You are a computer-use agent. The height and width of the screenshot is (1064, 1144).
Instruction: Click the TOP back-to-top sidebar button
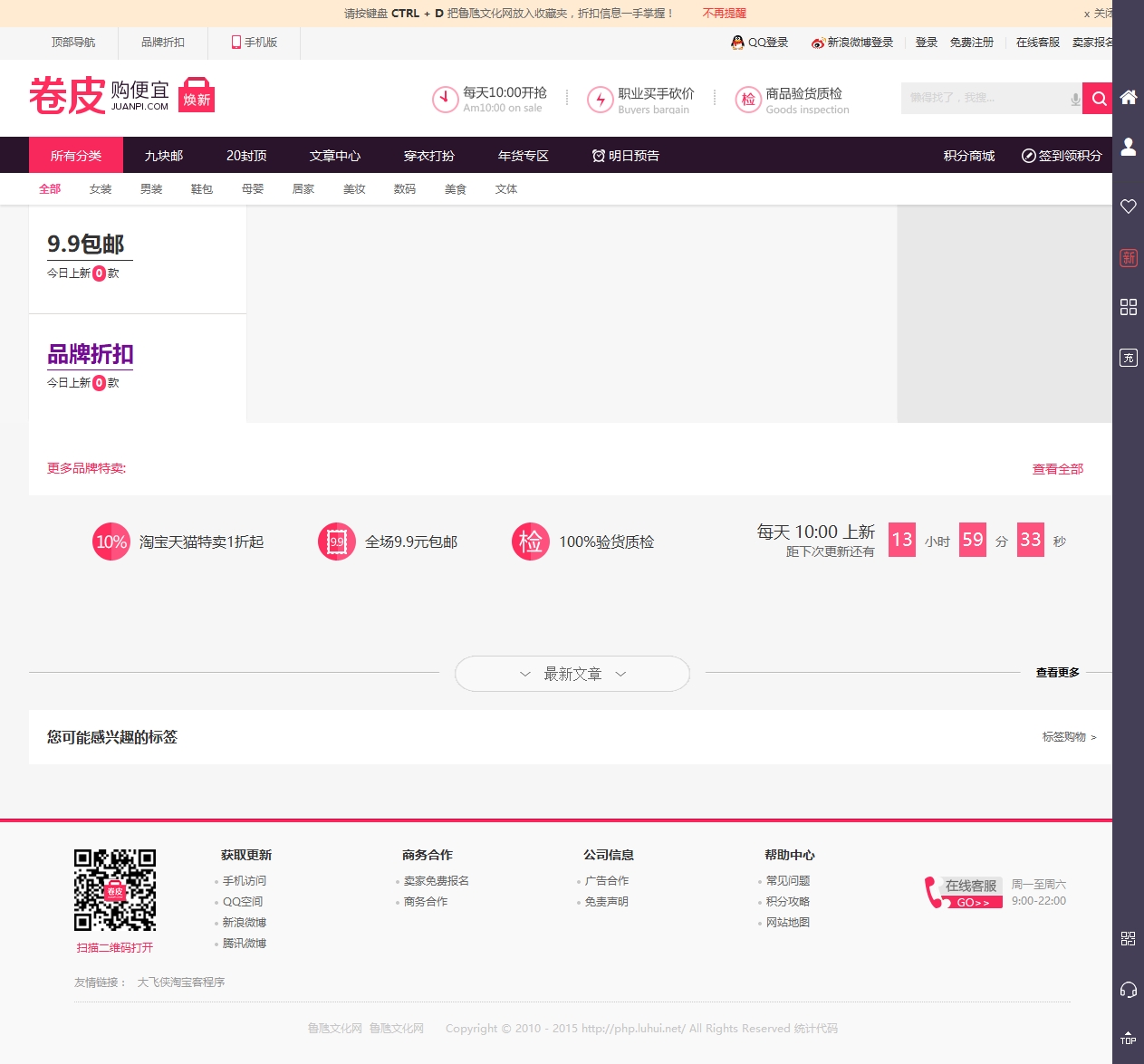(1129, 1038)
